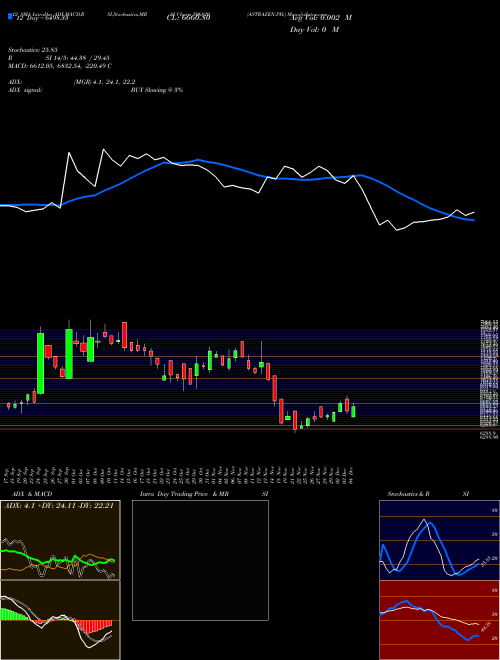The image size is (500, 660).
Task: Click the 'Day Vol: 0 M' label
Action: click(314, 30)
